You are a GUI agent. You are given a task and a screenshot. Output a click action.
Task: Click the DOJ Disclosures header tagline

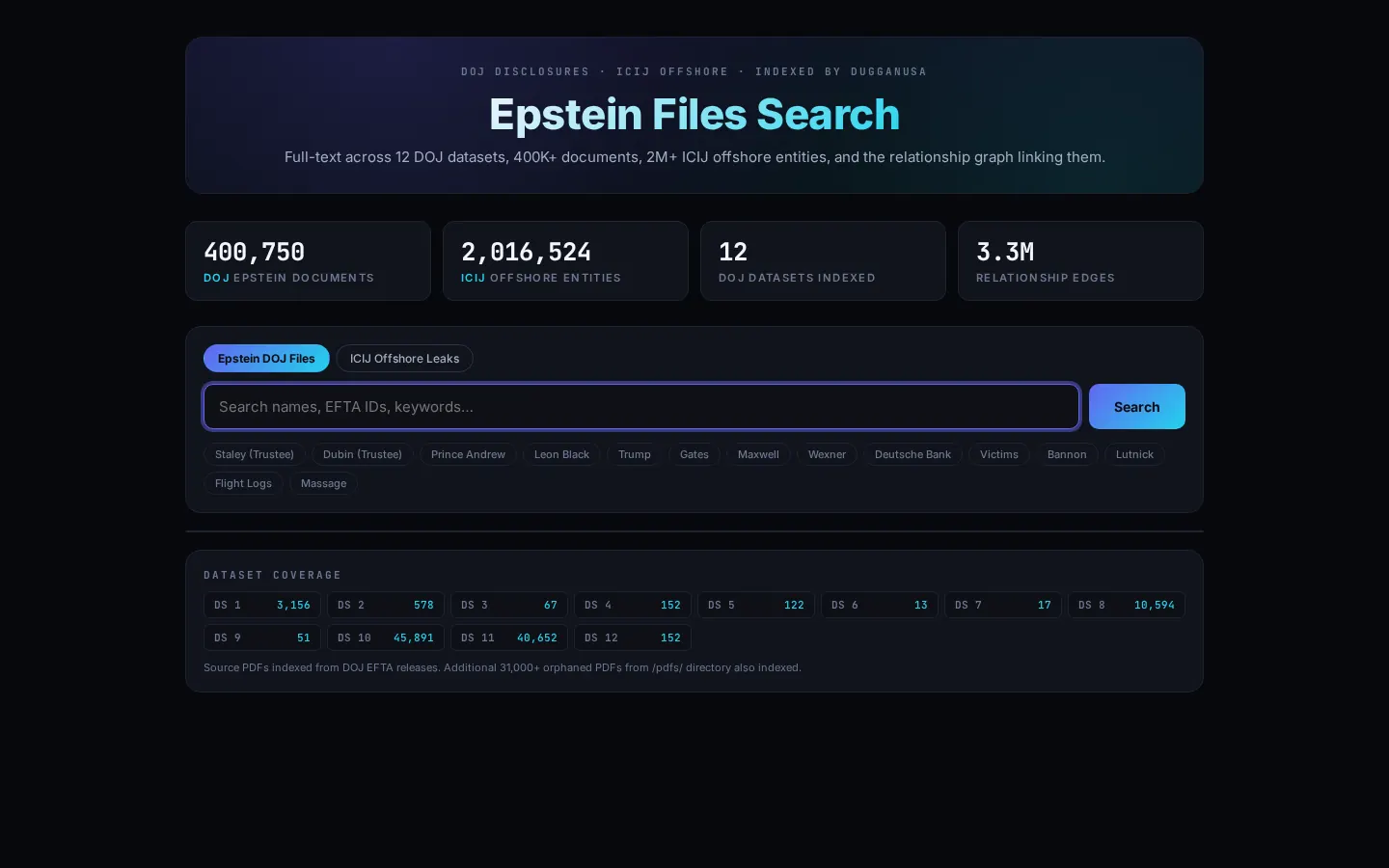pos(694,71)
